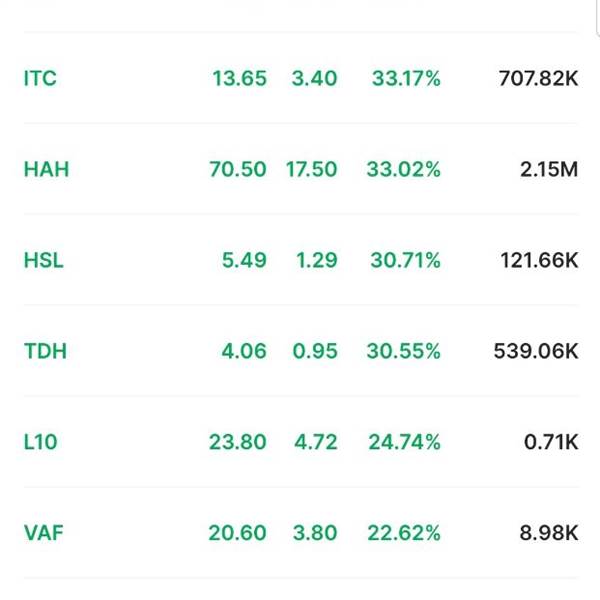The image size is (600, 600).
Task: Click ITC price 13.65
Action: (x=240, y=78)
